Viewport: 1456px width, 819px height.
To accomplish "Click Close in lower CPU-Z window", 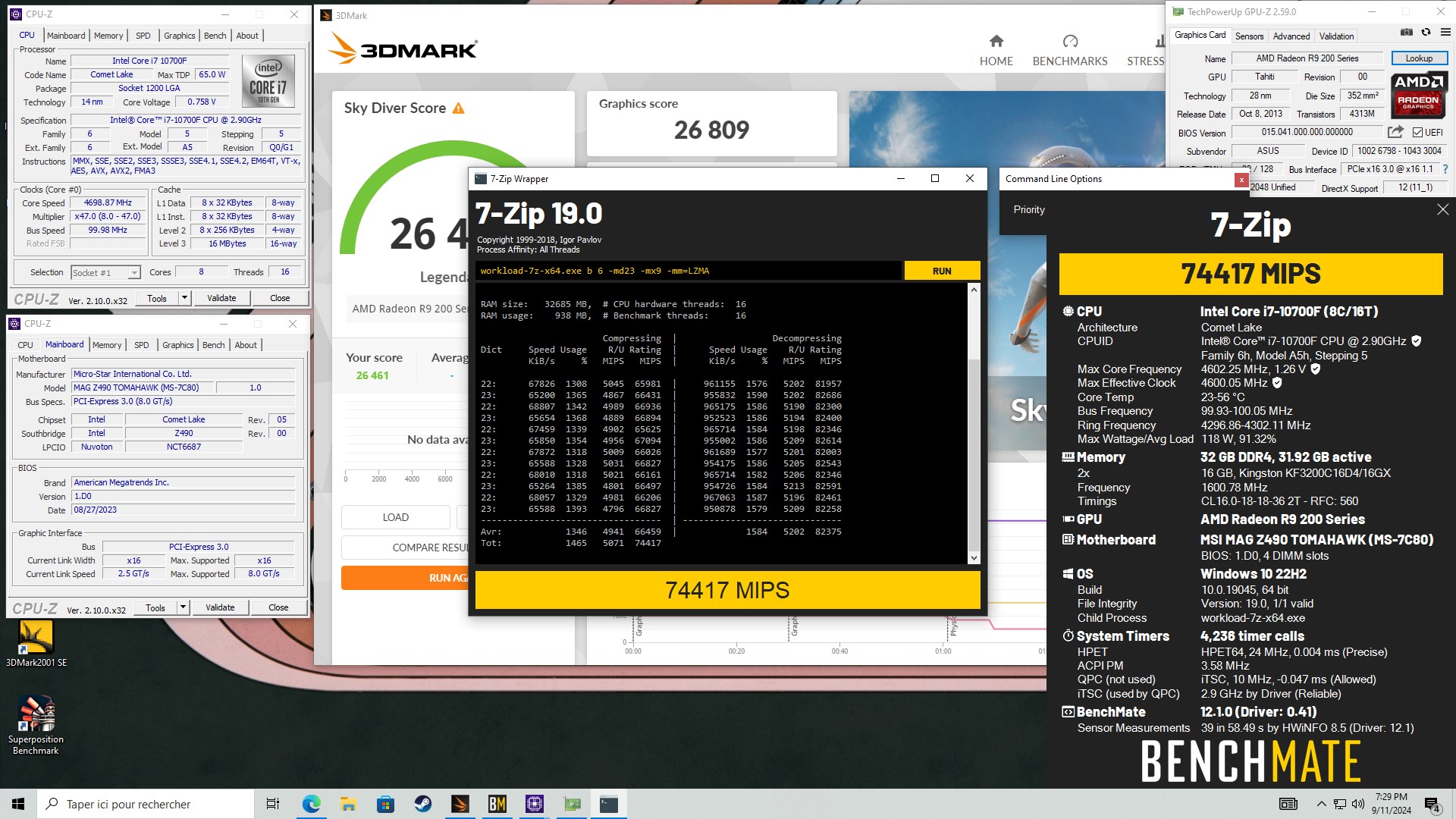I will click(x=278, y=607).
